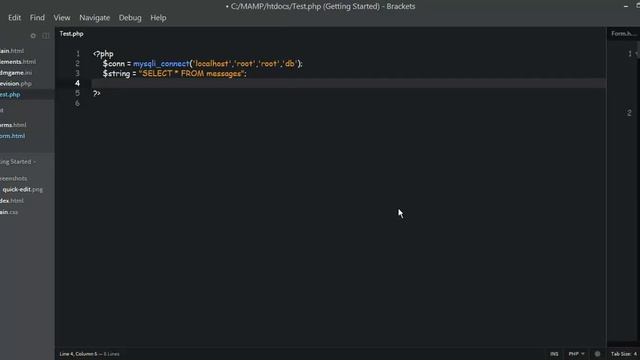Image resolution: width=640 pixels, height=360 pixels.
Task: Open quick-edit.png in project tree
Action: [22, 189]
